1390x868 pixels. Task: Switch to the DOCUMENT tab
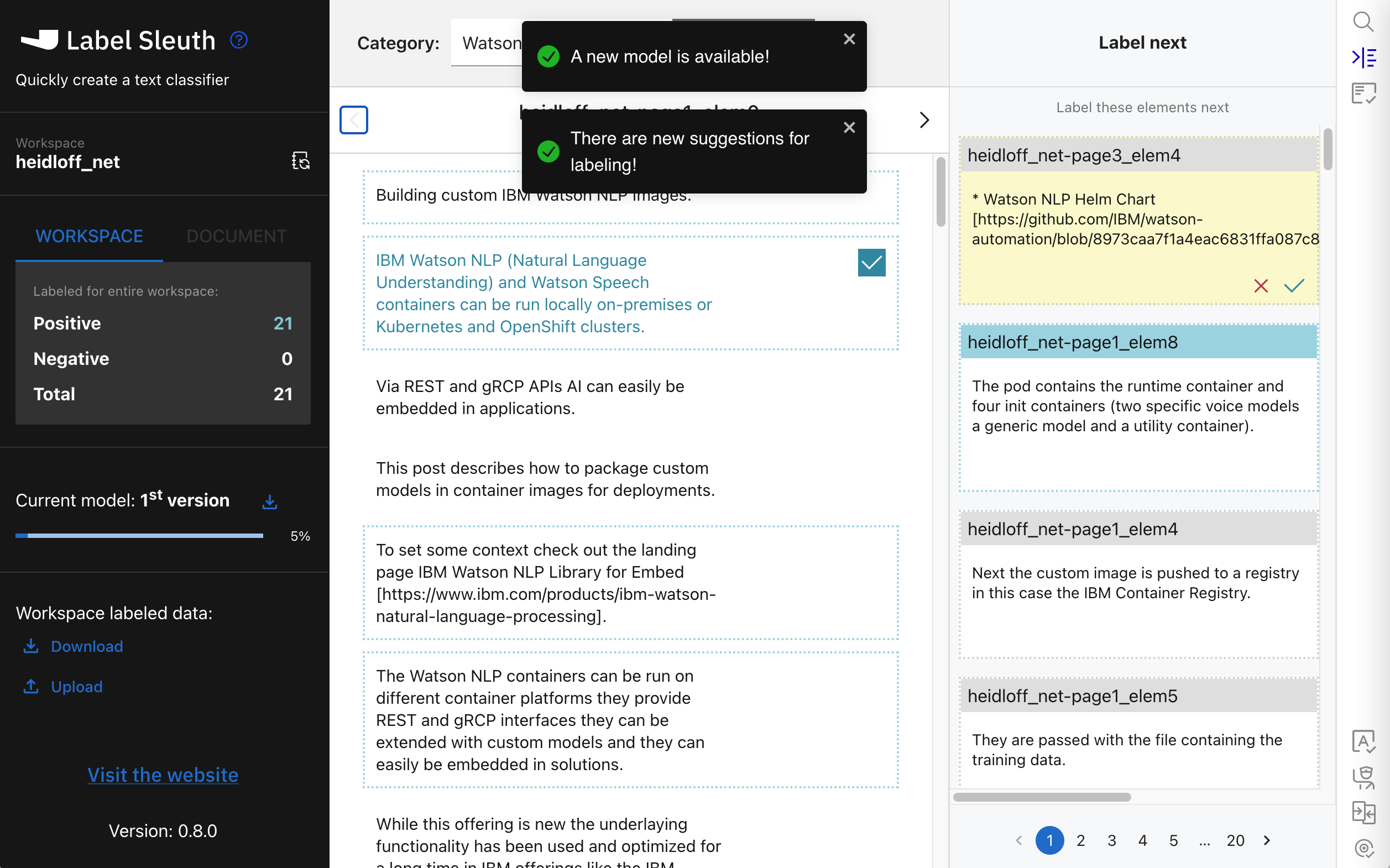pyautogui.click(x=237, y=236)
